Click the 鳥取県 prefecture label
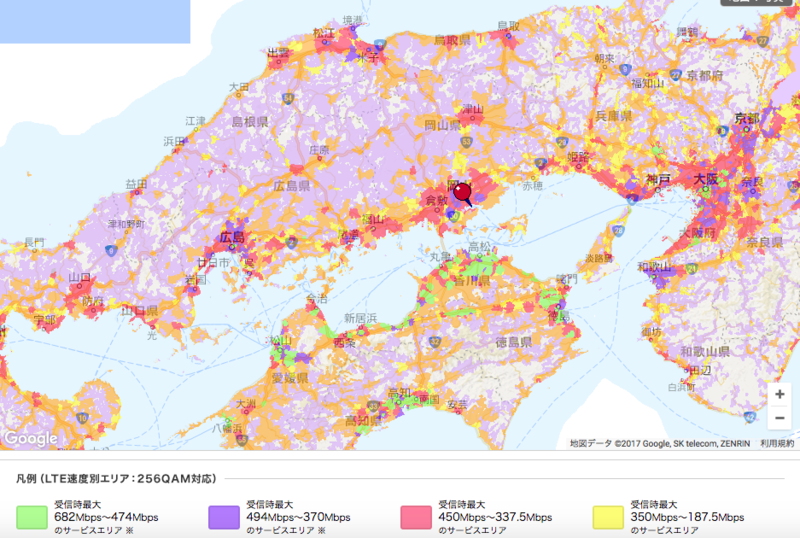The image size is (800, 538). pyautogui.click(x=452, y=40)
